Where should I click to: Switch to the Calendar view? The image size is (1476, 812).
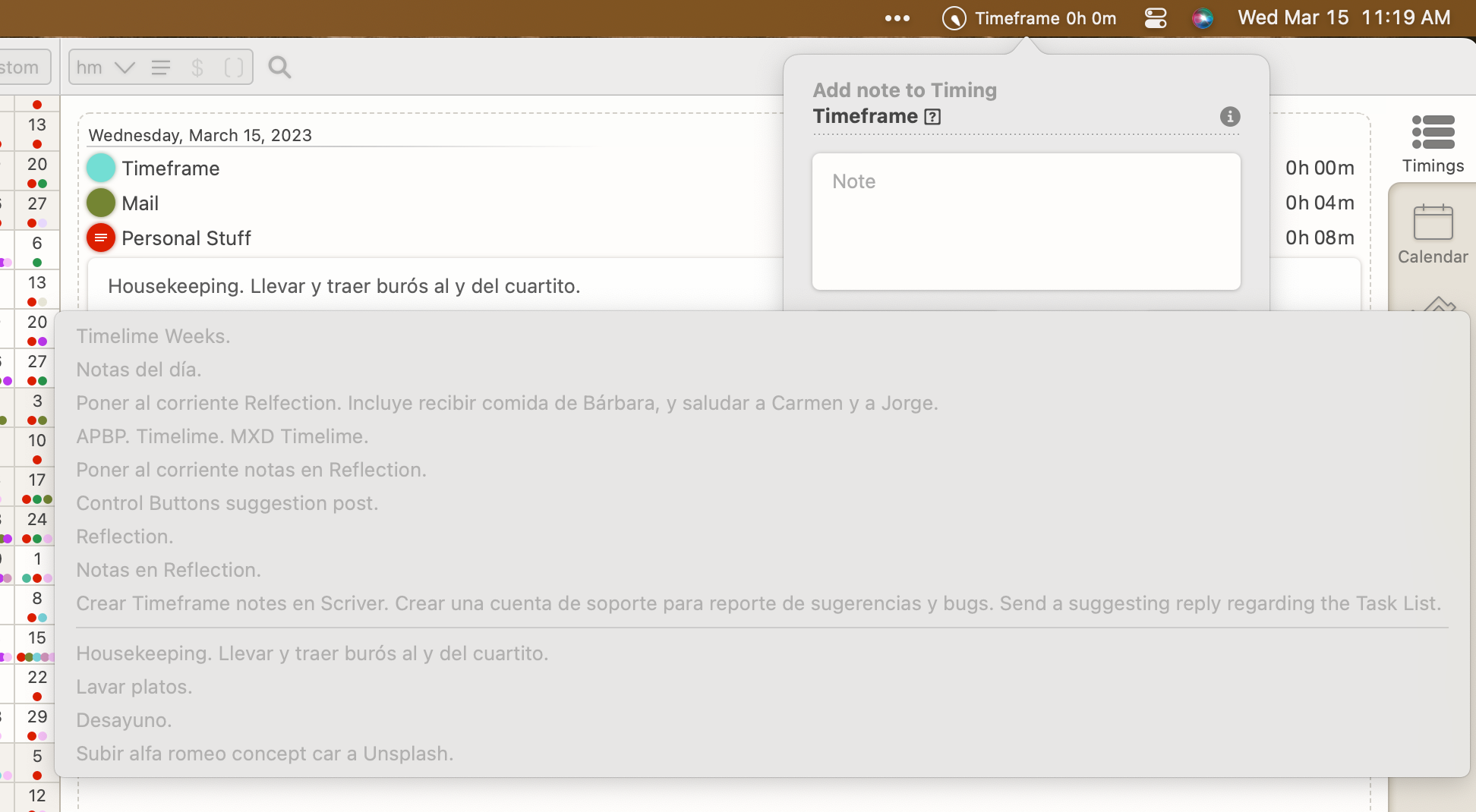click(x=1432, y=234)
